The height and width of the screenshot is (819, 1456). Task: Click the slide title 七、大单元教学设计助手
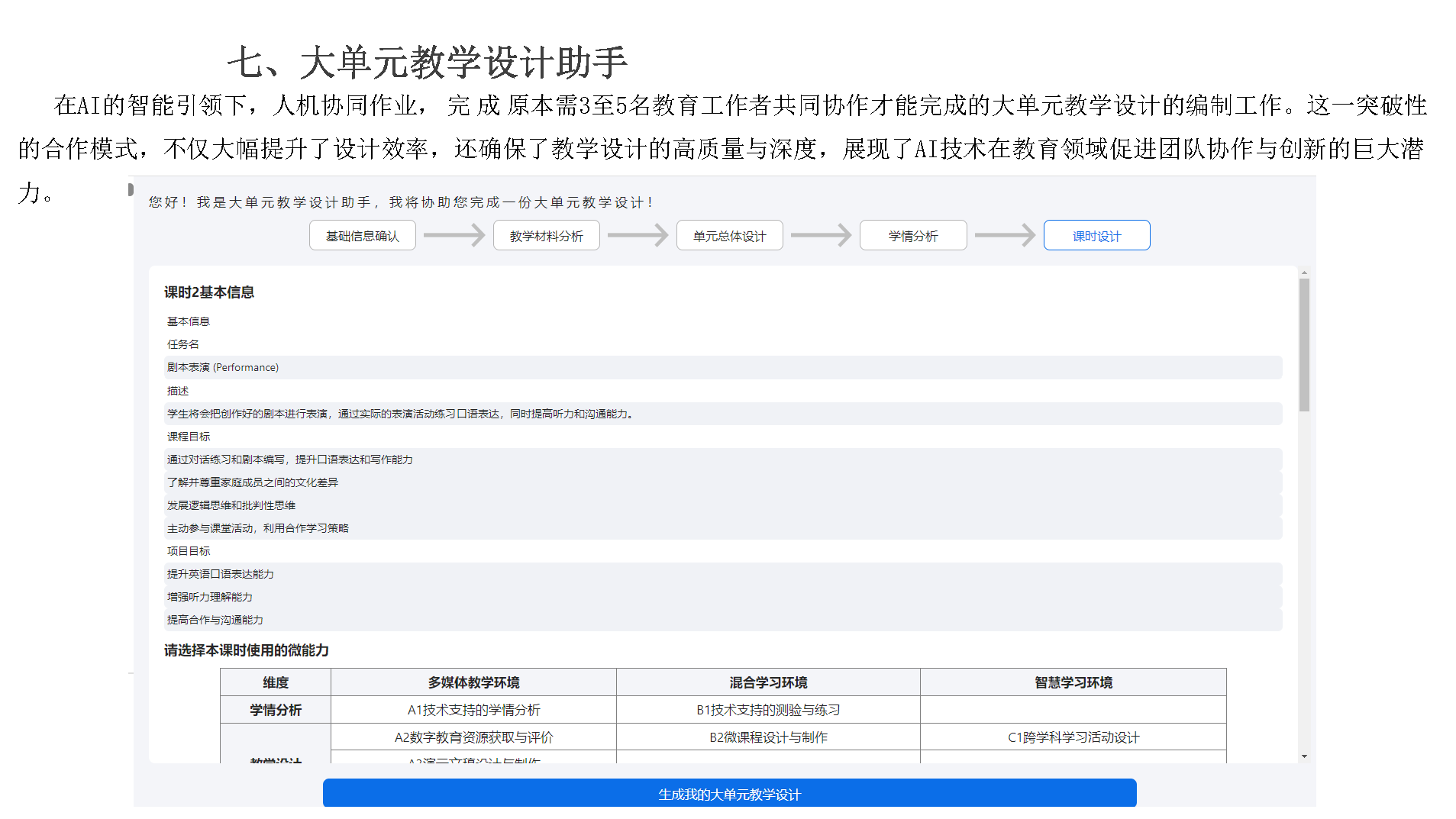coord(428,62)
